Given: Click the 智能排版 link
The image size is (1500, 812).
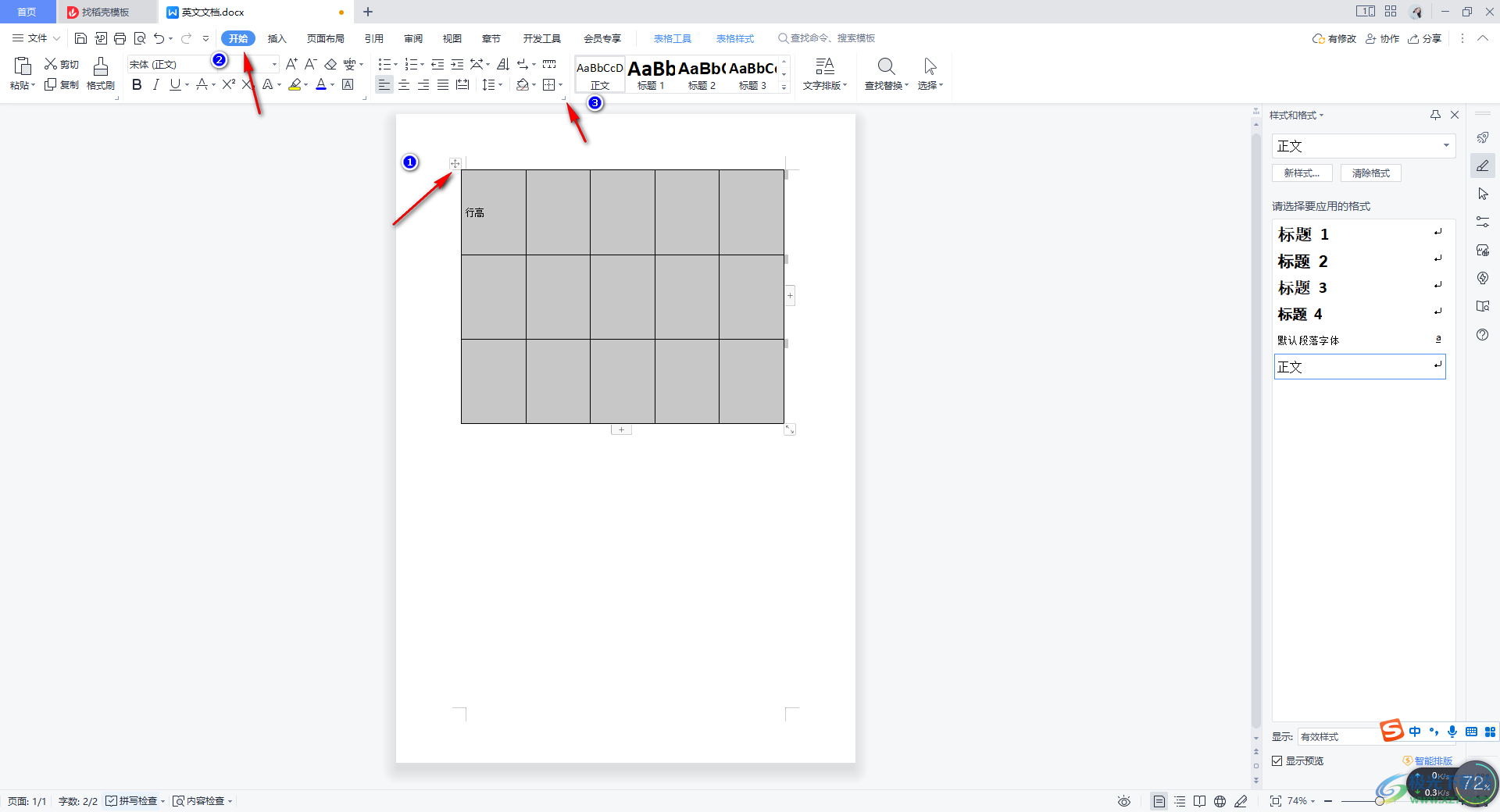Looking at the screenshot, I should [x=1428, y=760].
